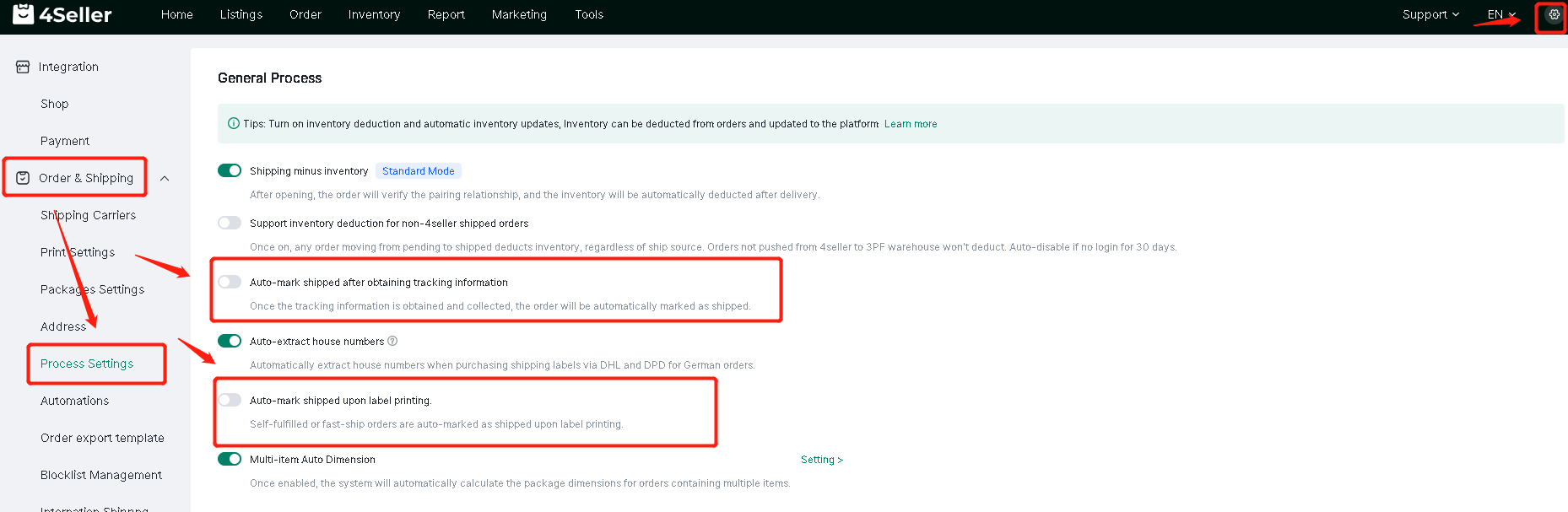Click the Standard Mode tag
The height and width of the screenshot is (512, 1568).
point(419,171)
